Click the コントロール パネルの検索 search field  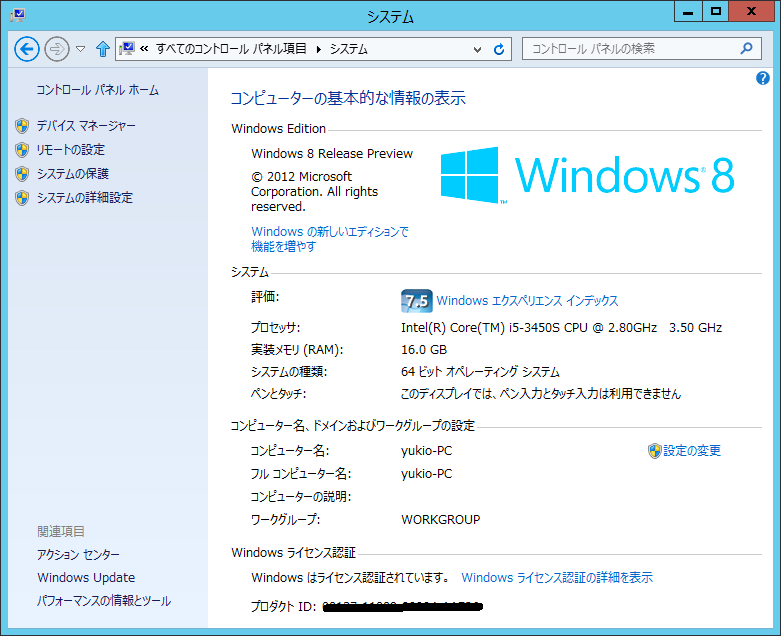click(630, 48)
